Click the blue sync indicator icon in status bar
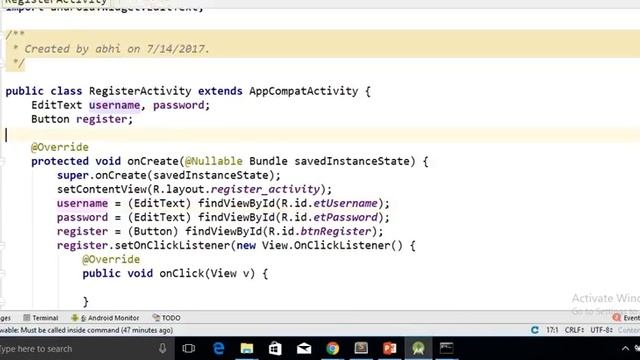Screen dimensions: 640x360 coord(535,330)
